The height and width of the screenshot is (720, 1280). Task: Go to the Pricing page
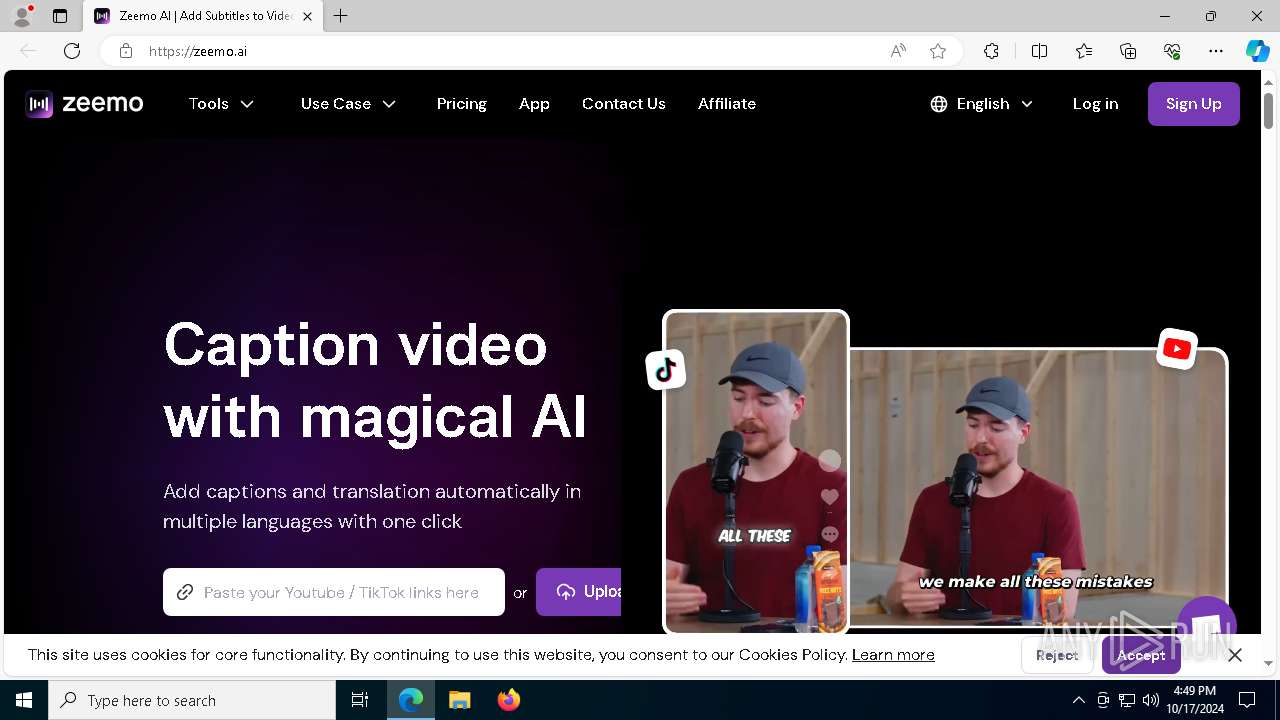(x=461, y=104)
